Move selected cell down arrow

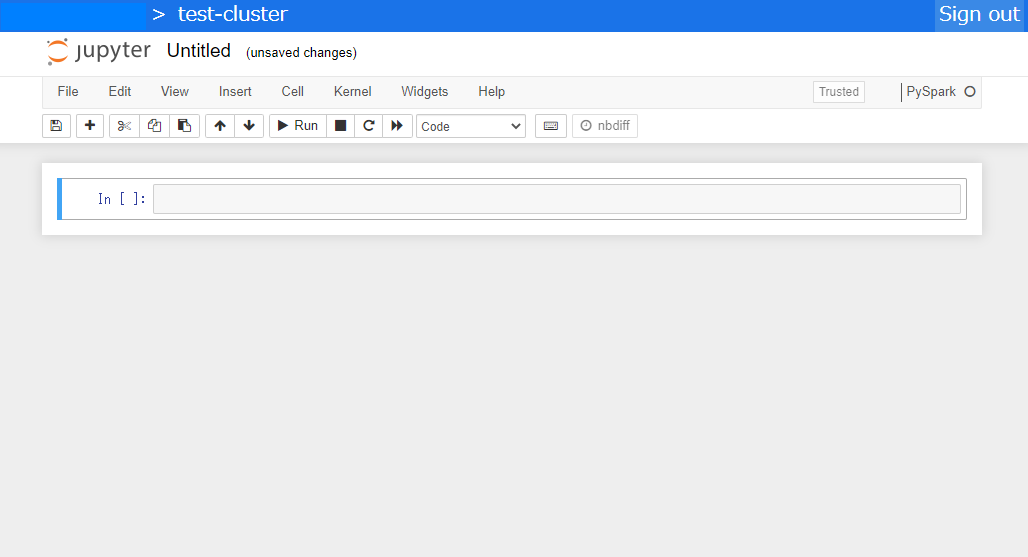[249, 126]
